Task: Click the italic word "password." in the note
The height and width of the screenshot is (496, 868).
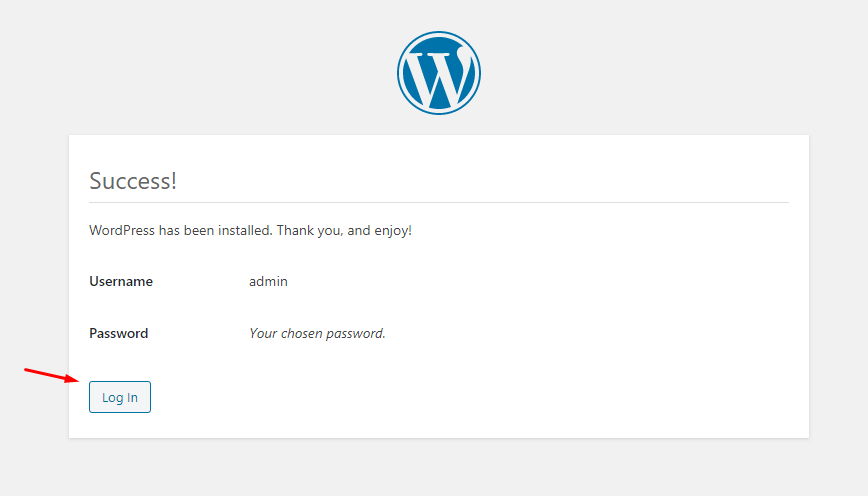Action: coord(357,334)
